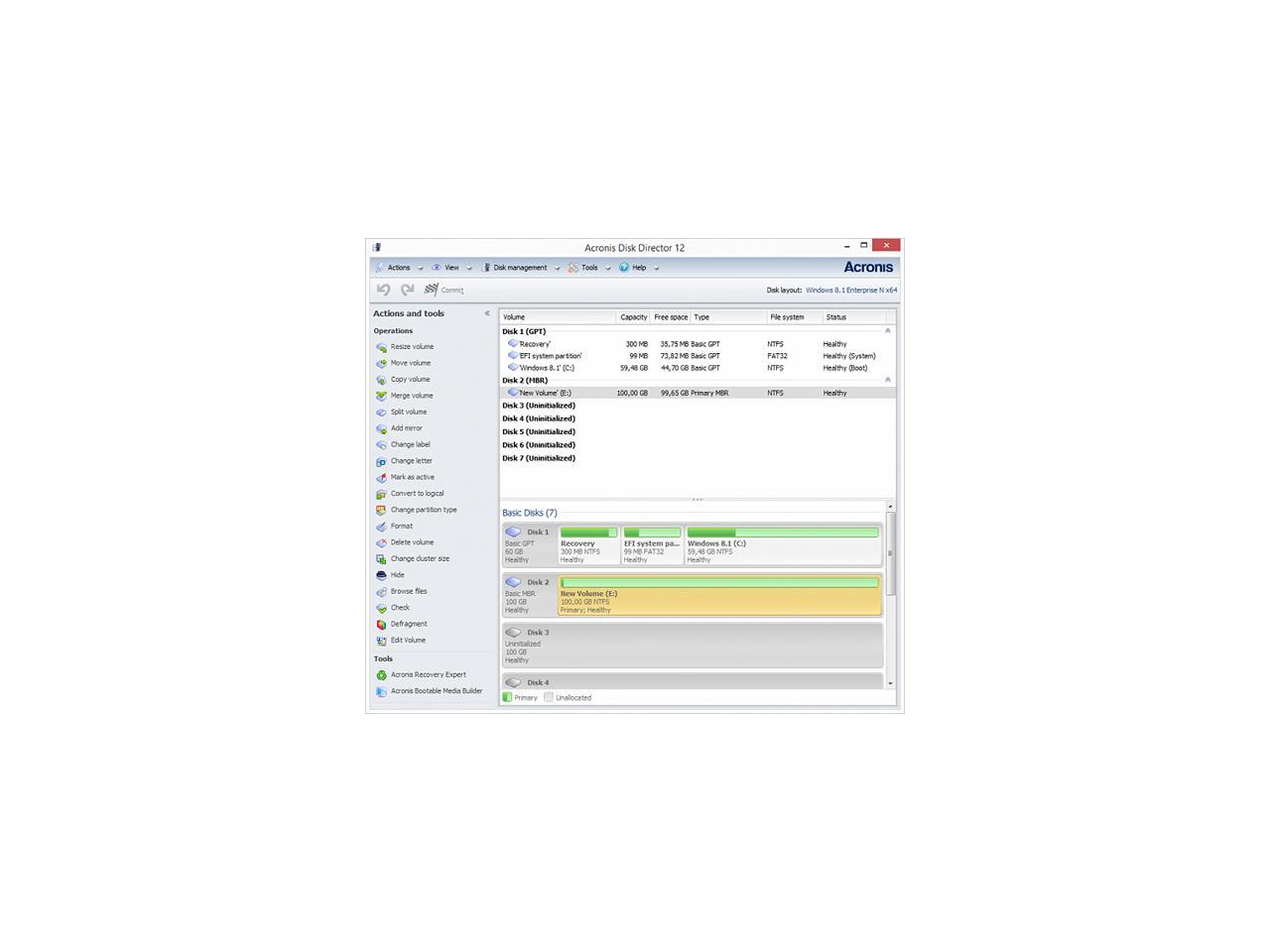Click the Change cluster size icon
1270x952 pixels.
click(381, 559)
